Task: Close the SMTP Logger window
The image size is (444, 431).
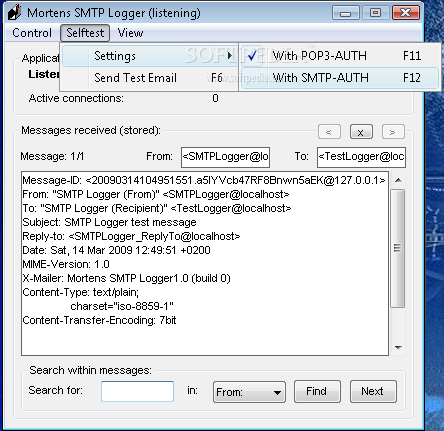Action: click(x=406, y=13)
